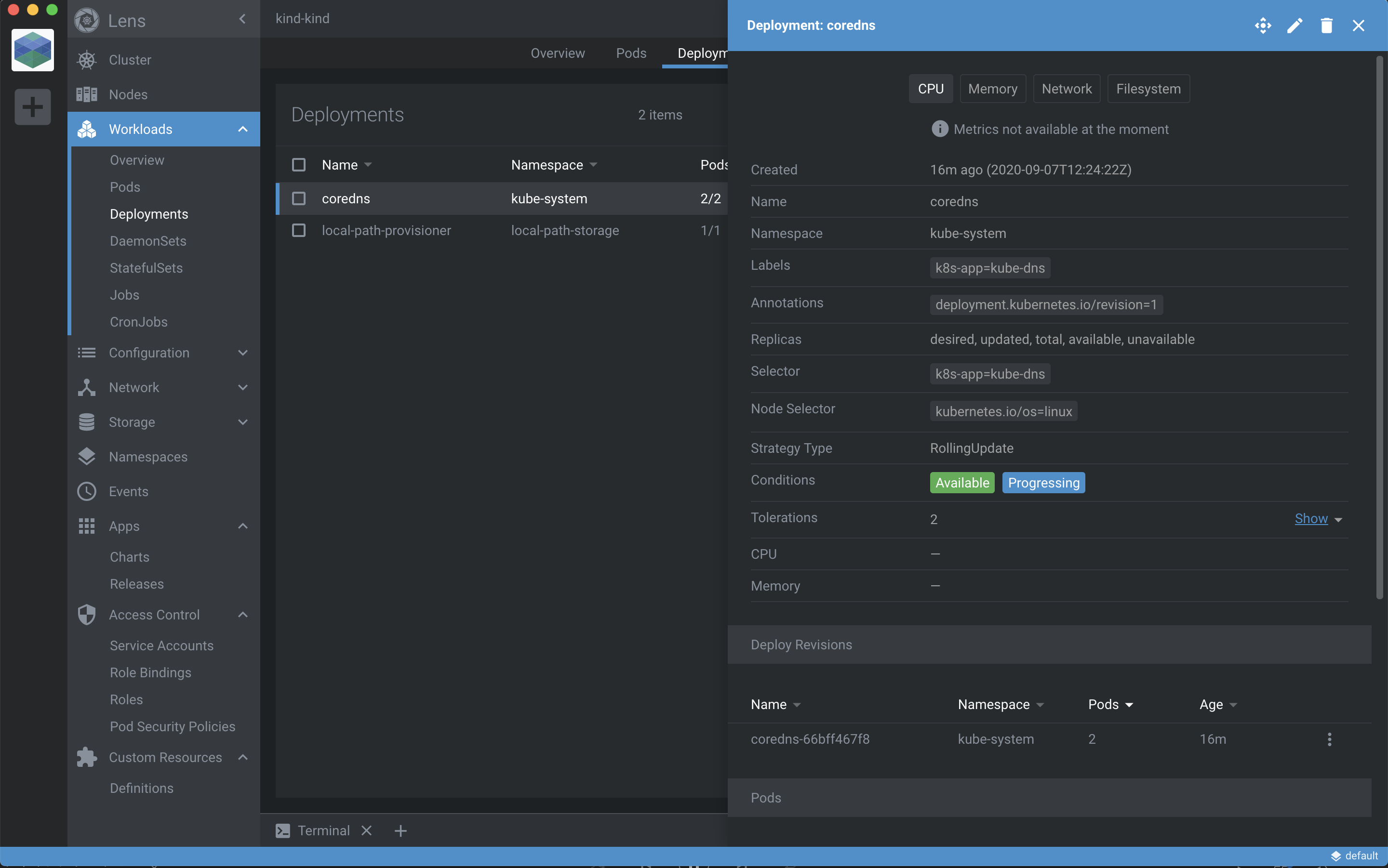Close the Terminal tab
The width and height of the screenshot is (1388, 868).
[366, 830]
